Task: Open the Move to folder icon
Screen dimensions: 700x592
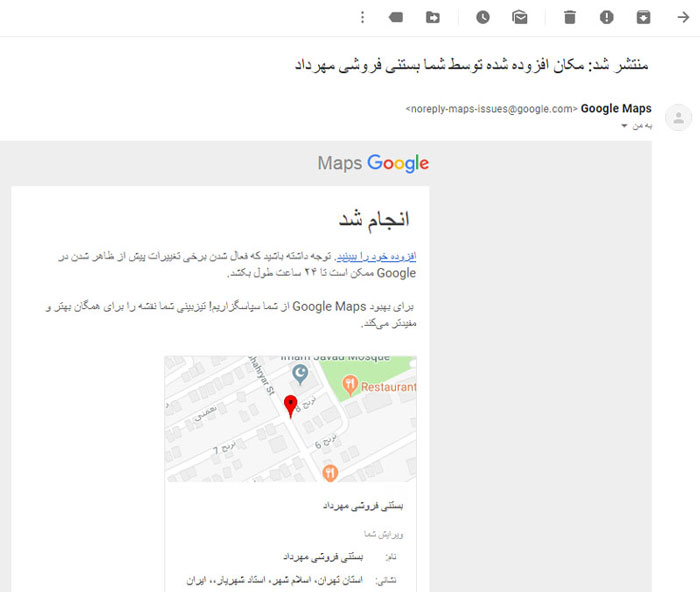Action: [433, 17]
